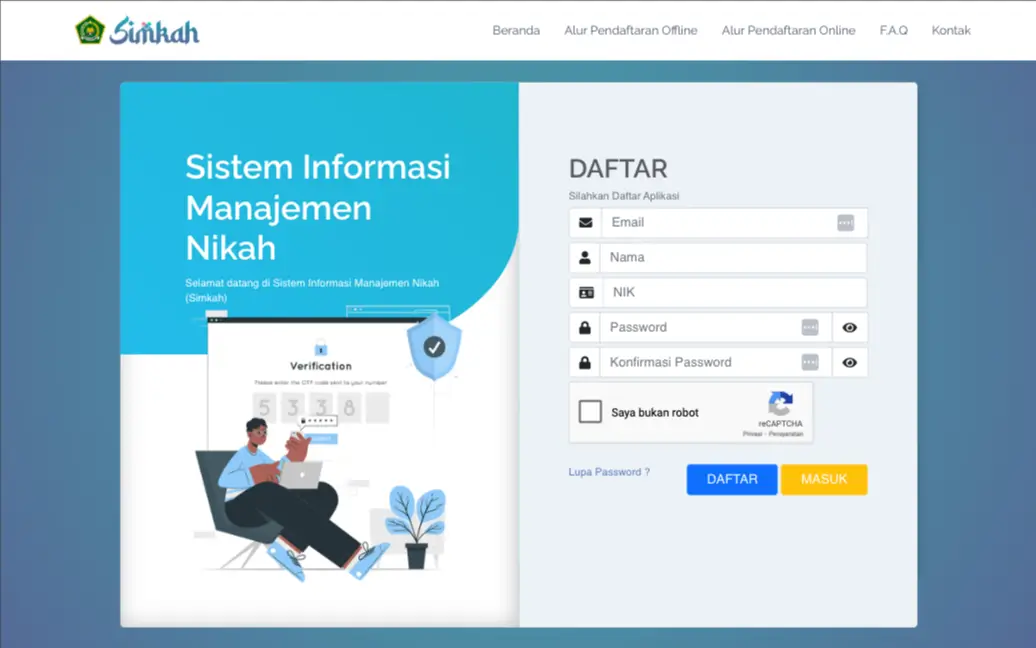
Task: Open the Beranda menu item
Action: pos(516,30)
